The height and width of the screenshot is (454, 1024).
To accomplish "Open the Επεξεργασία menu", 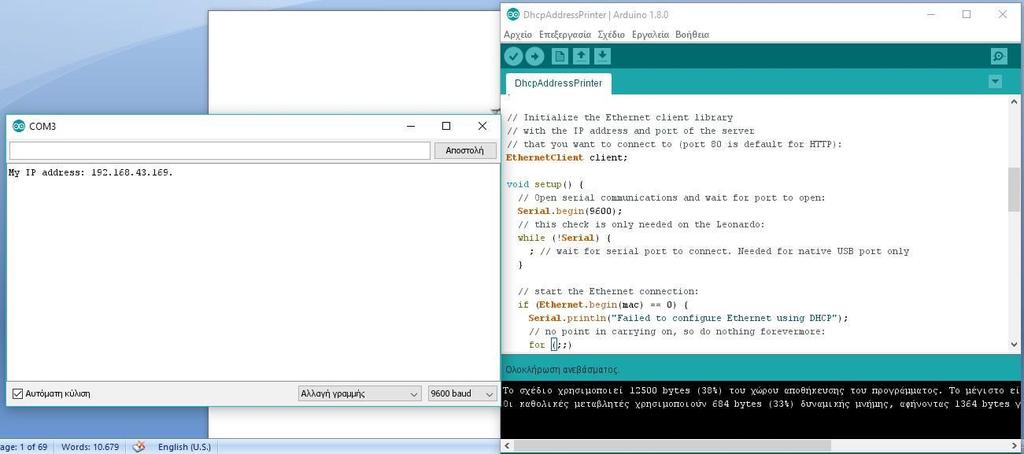I will click(x=565, y=35).
